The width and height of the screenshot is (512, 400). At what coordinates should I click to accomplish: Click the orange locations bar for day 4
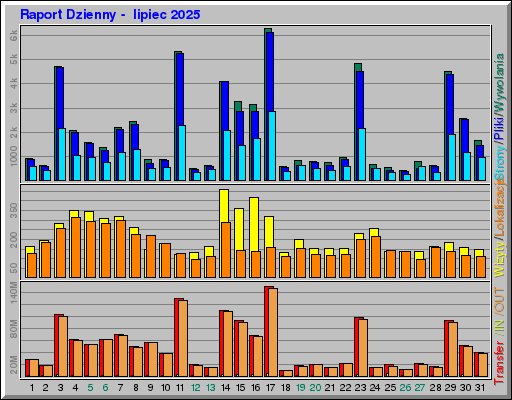(x=76, y=247)
